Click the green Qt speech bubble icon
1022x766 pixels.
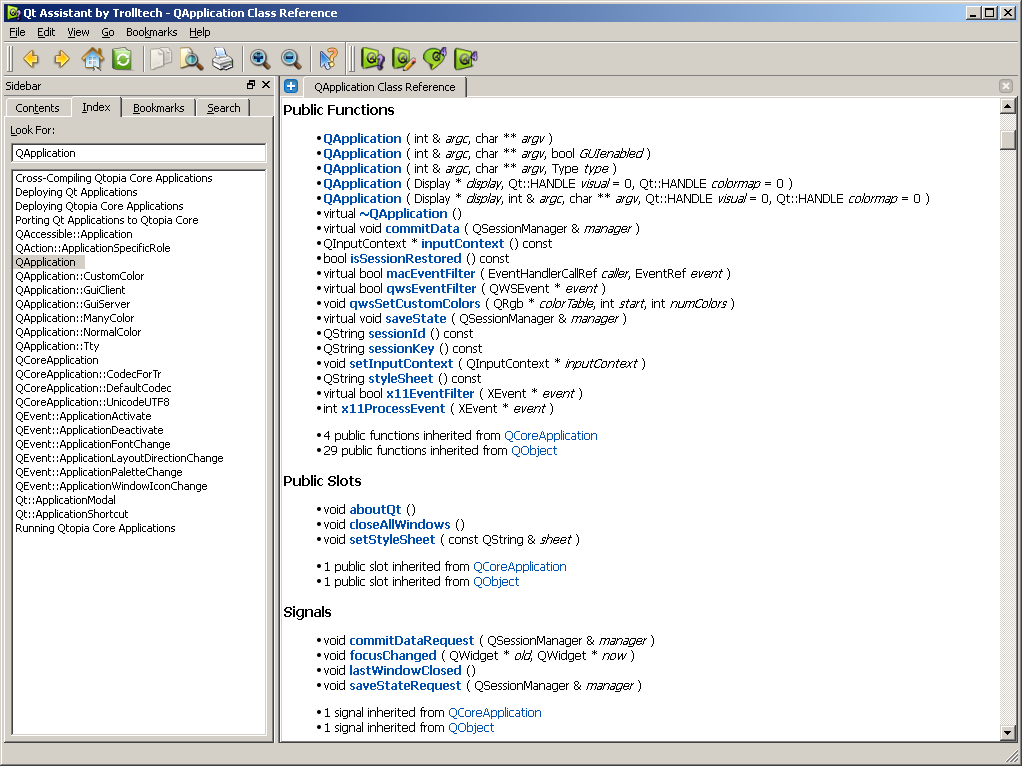tap(435, 59)
